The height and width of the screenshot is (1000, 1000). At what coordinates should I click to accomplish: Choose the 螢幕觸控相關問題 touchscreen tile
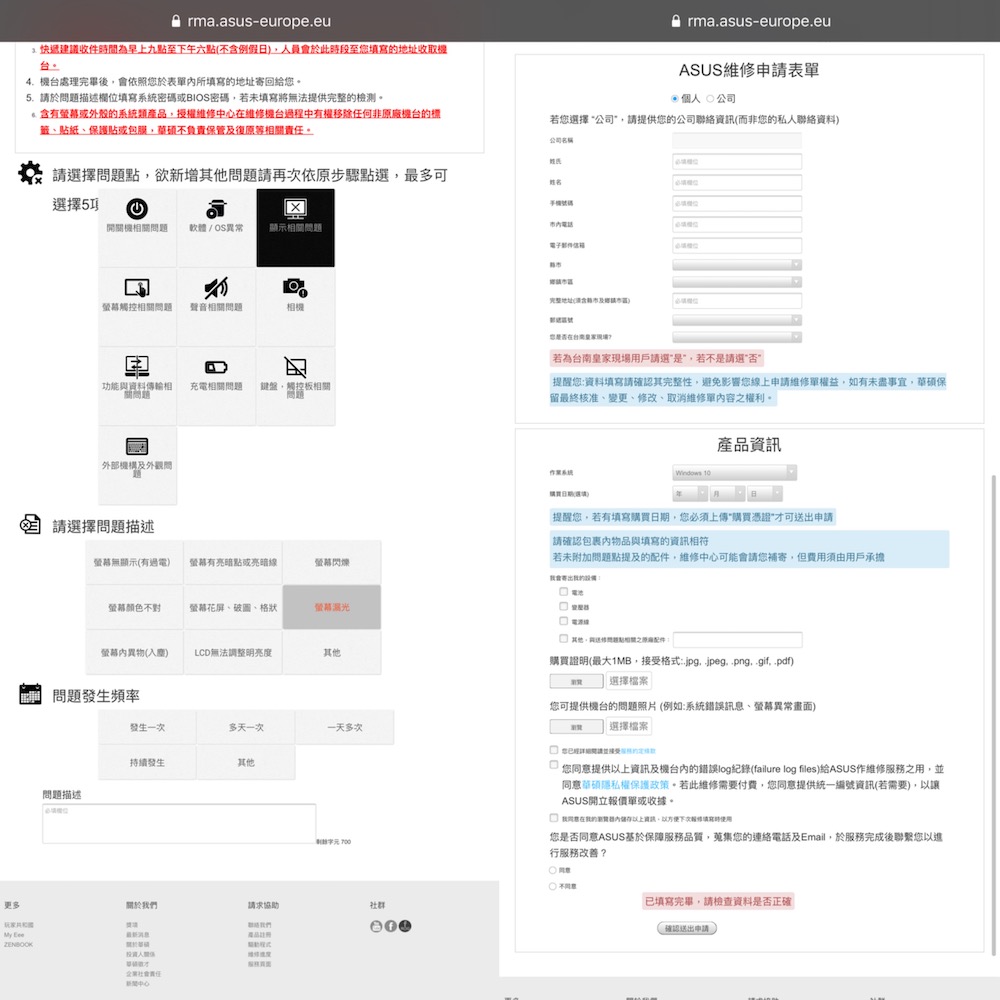click(x=137, y=307)
